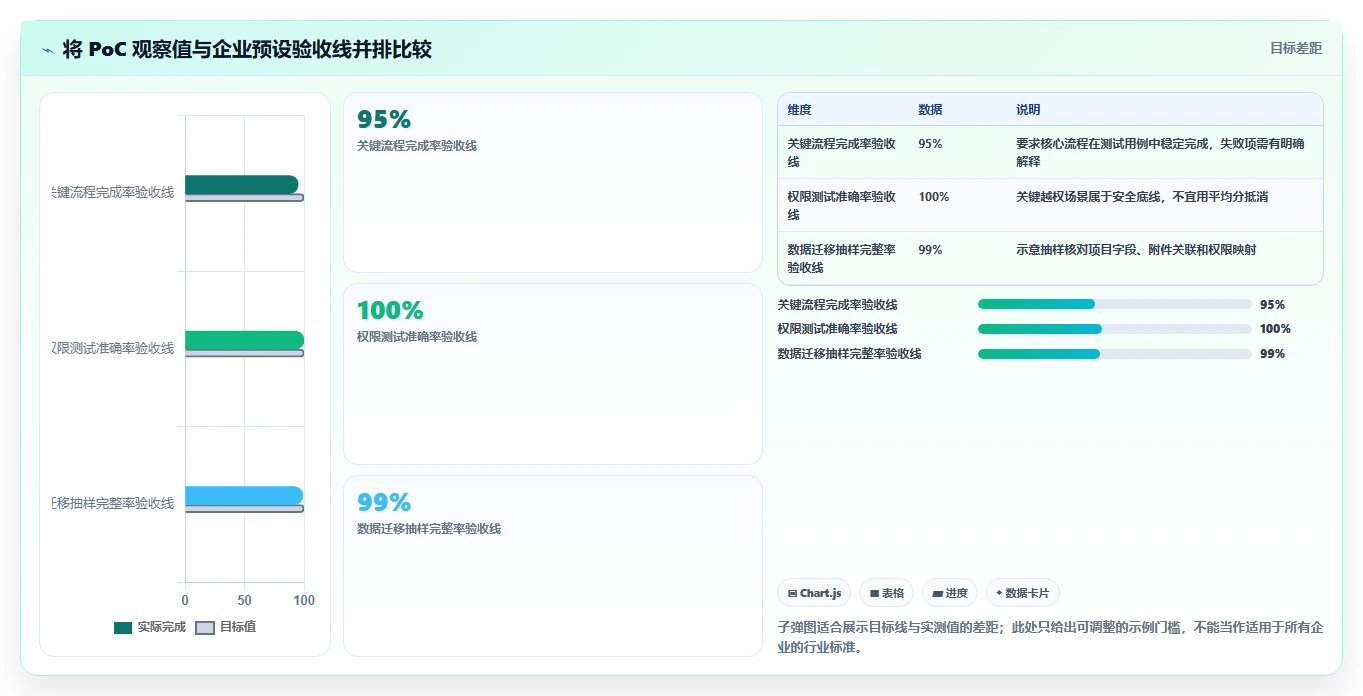Click the 进度 tag chip

pyautogui.click(x=949, y=593)
